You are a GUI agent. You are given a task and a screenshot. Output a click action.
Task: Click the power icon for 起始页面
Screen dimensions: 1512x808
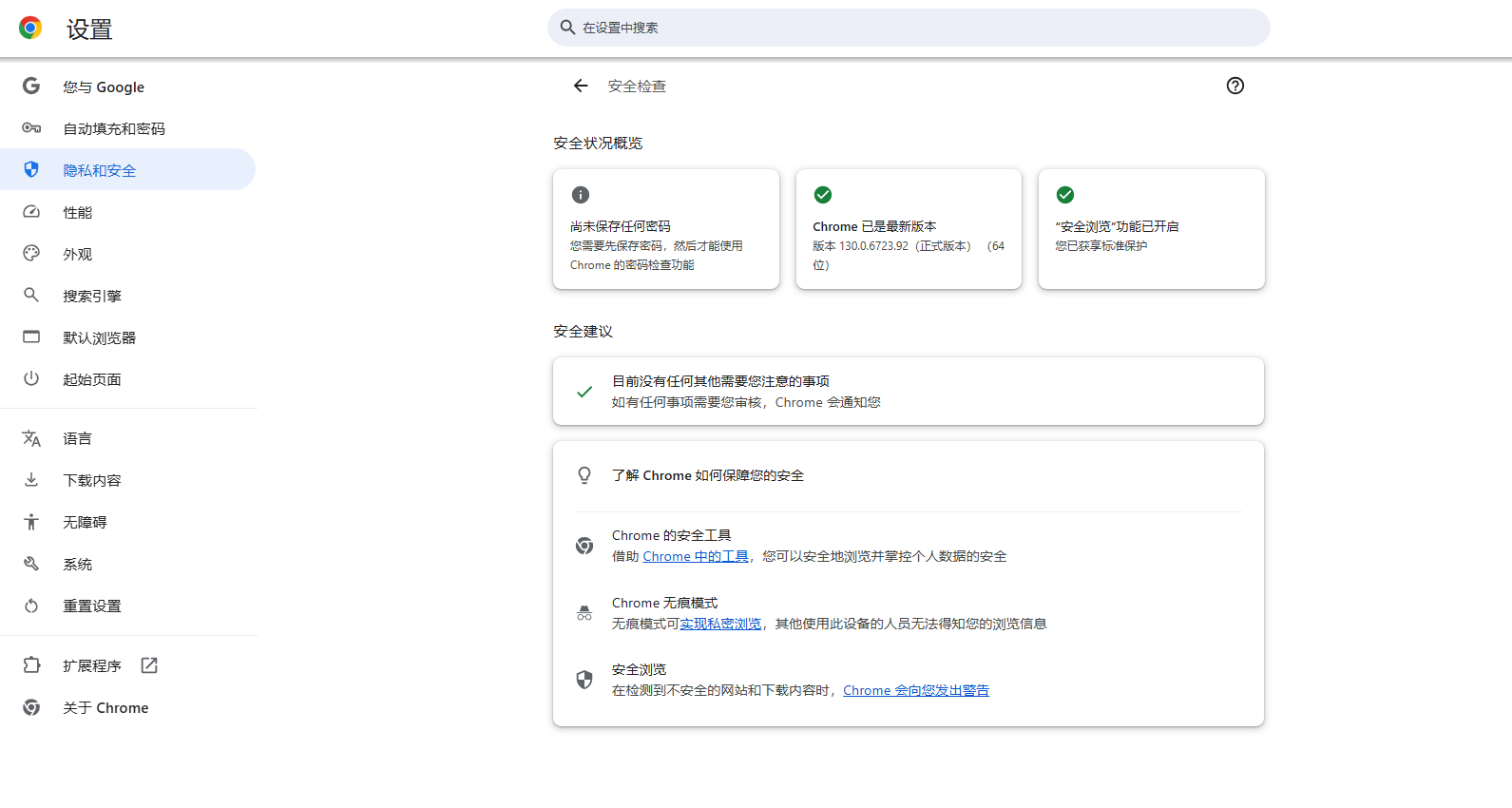tap(31, 379)
